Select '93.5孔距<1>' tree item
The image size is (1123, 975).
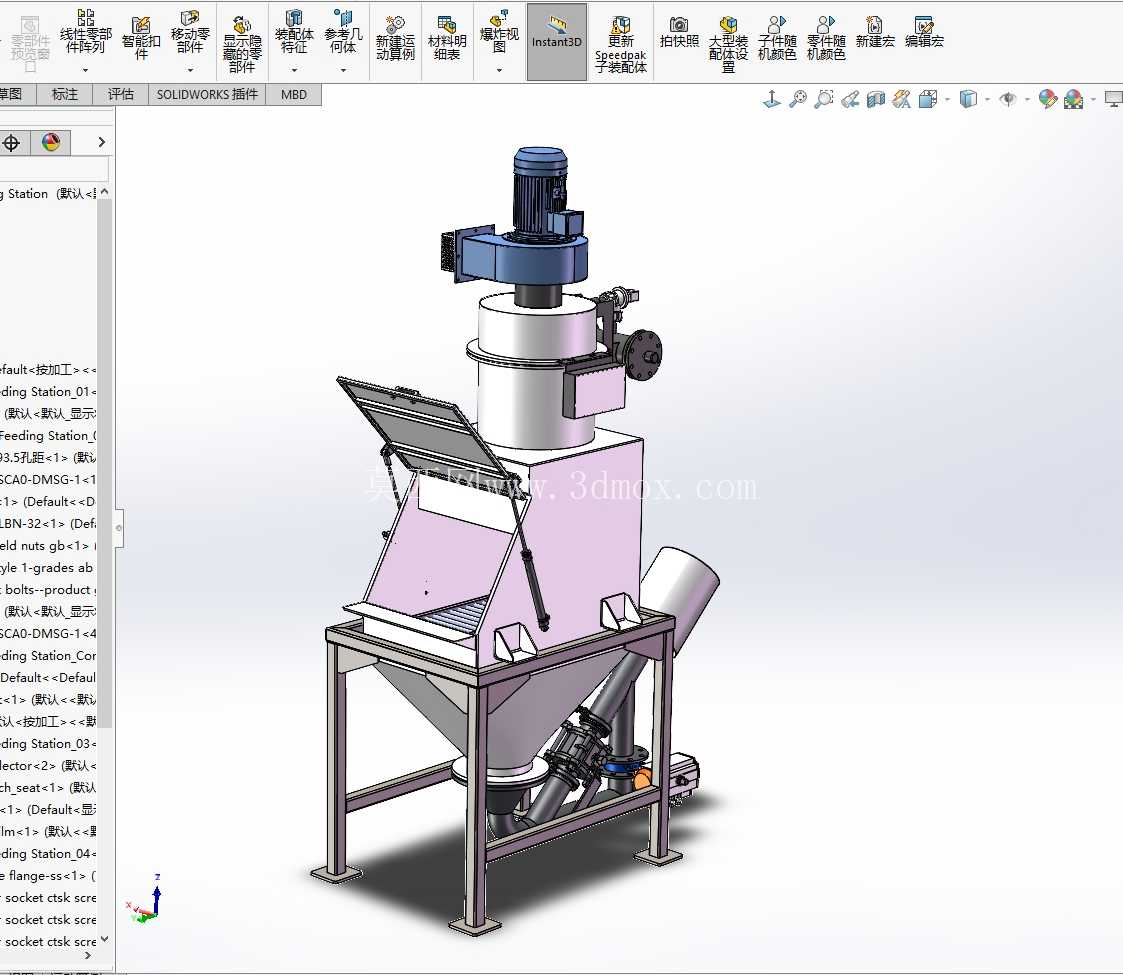pyautogui.click(x=47, y=458)
